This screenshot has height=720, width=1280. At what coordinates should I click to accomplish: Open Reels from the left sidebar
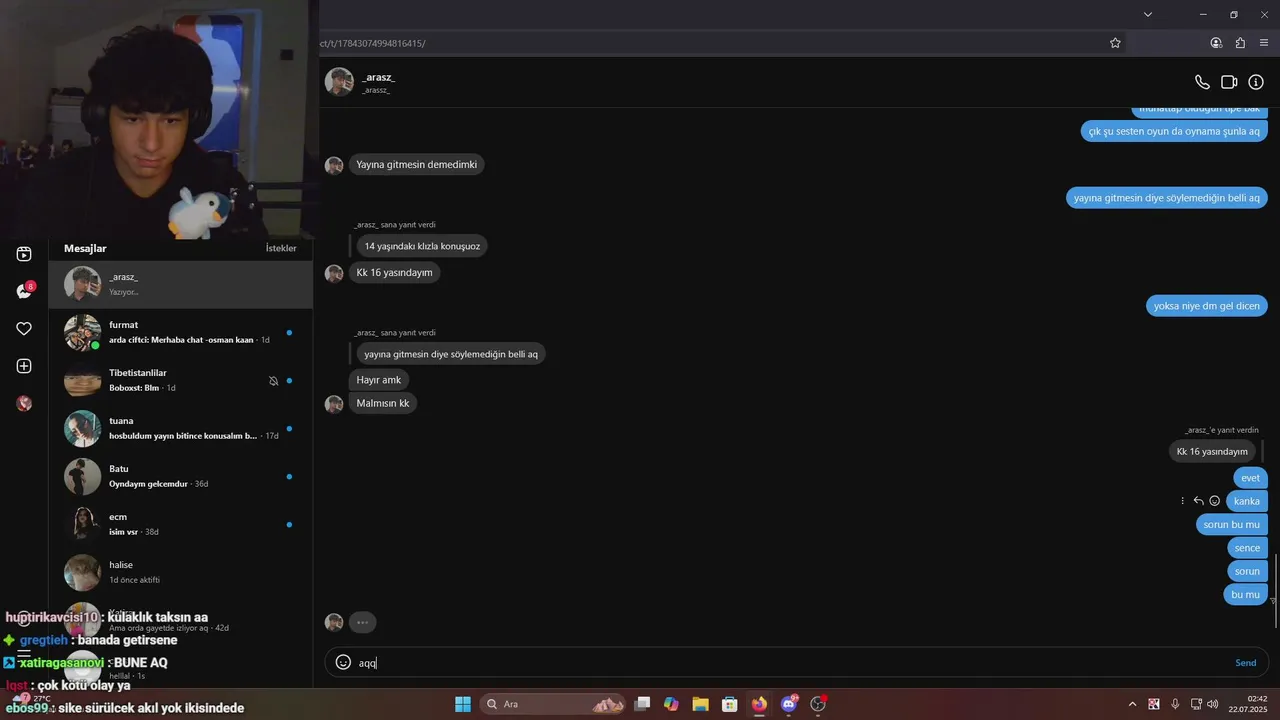[24, 254]
